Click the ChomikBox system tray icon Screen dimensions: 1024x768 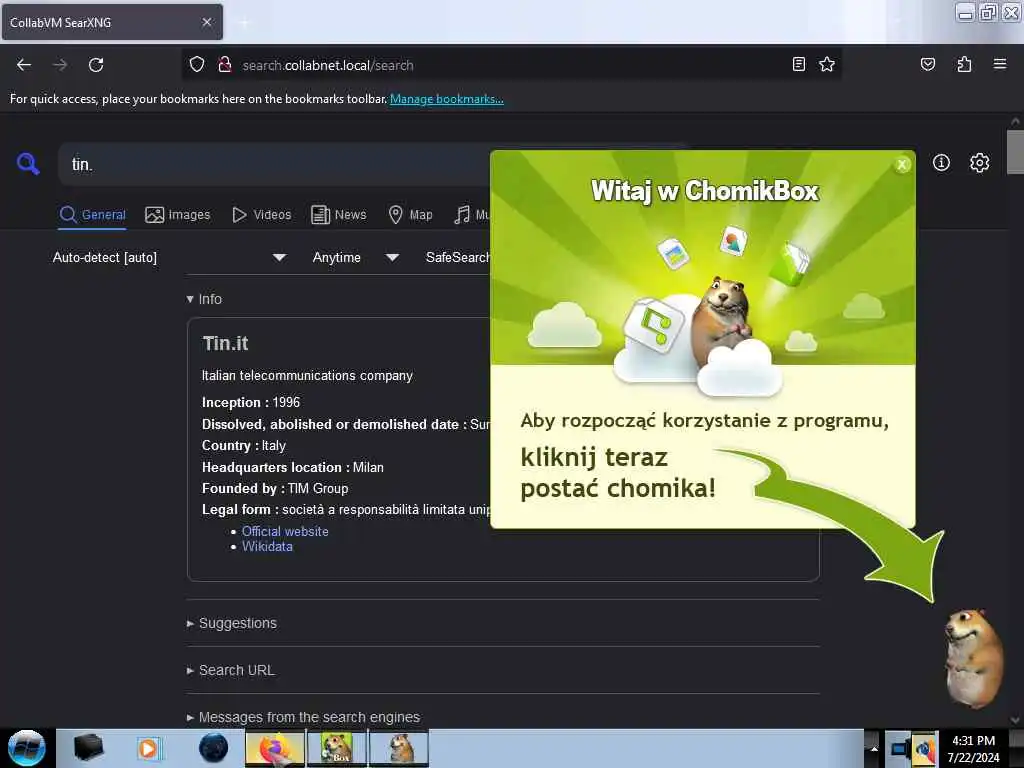coord(925,749)
